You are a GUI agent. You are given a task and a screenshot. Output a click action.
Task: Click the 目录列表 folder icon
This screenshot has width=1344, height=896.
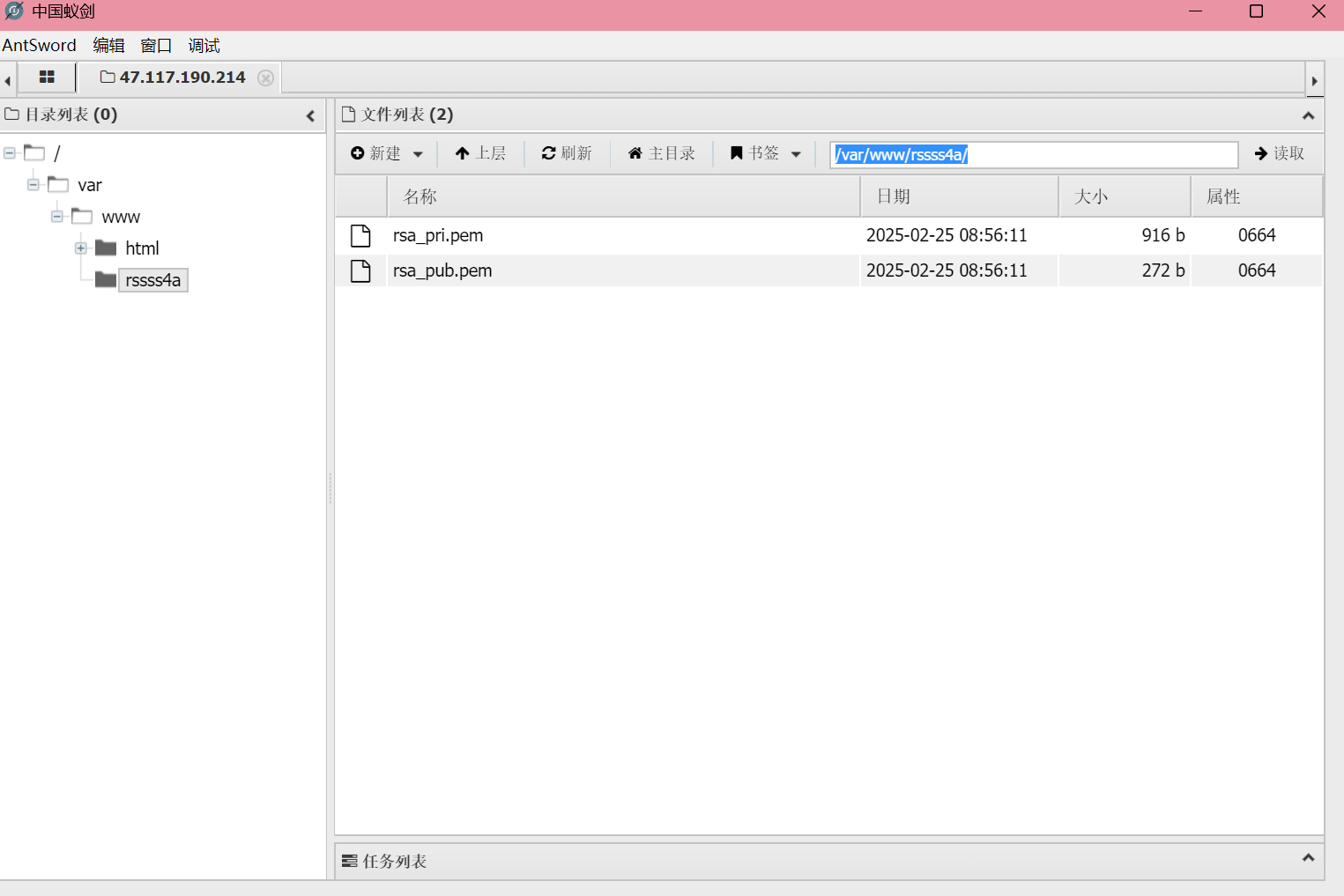coord(12,114)
